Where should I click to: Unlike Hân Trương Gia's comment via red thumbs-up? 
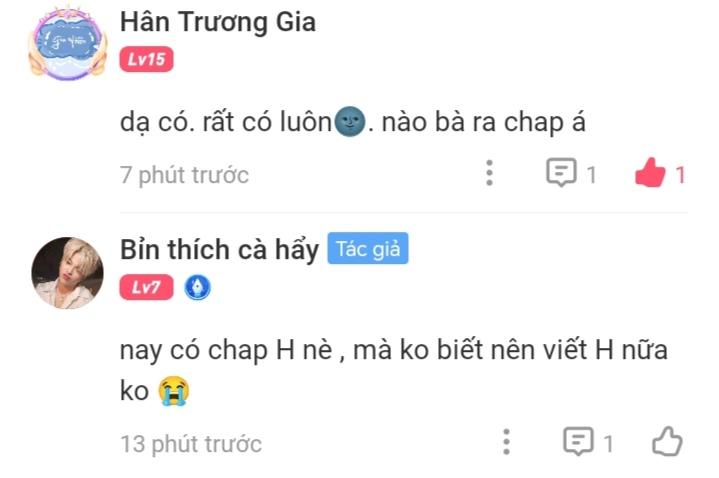coord(650,172)
